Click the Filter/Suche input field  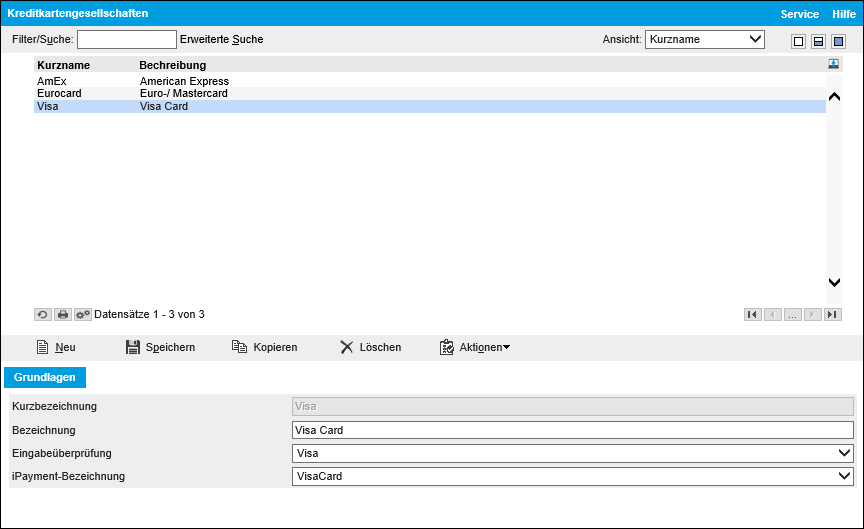pyautogui.click(x=126, y=40)
